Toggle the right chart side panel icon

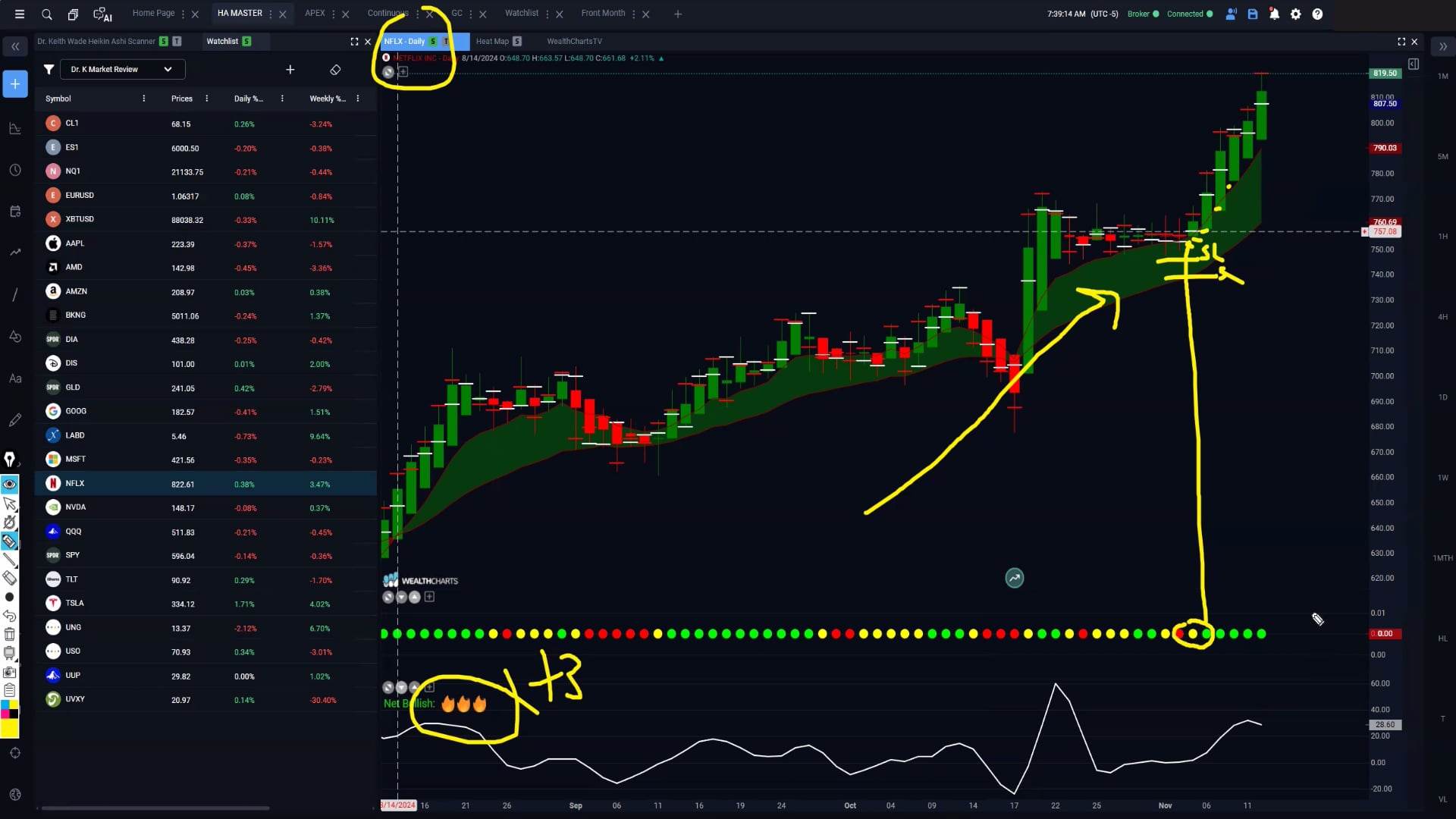pyautogui.click(x=1414, y=64)
